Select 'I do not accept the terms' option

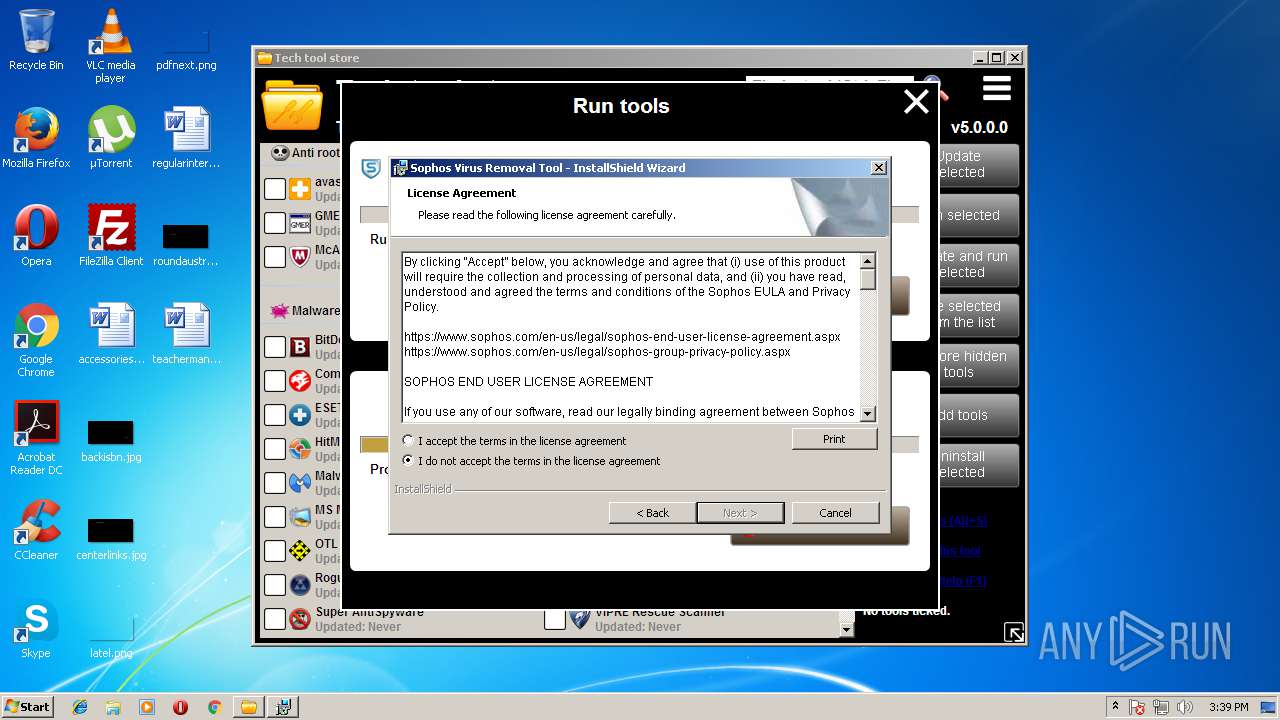408,461
